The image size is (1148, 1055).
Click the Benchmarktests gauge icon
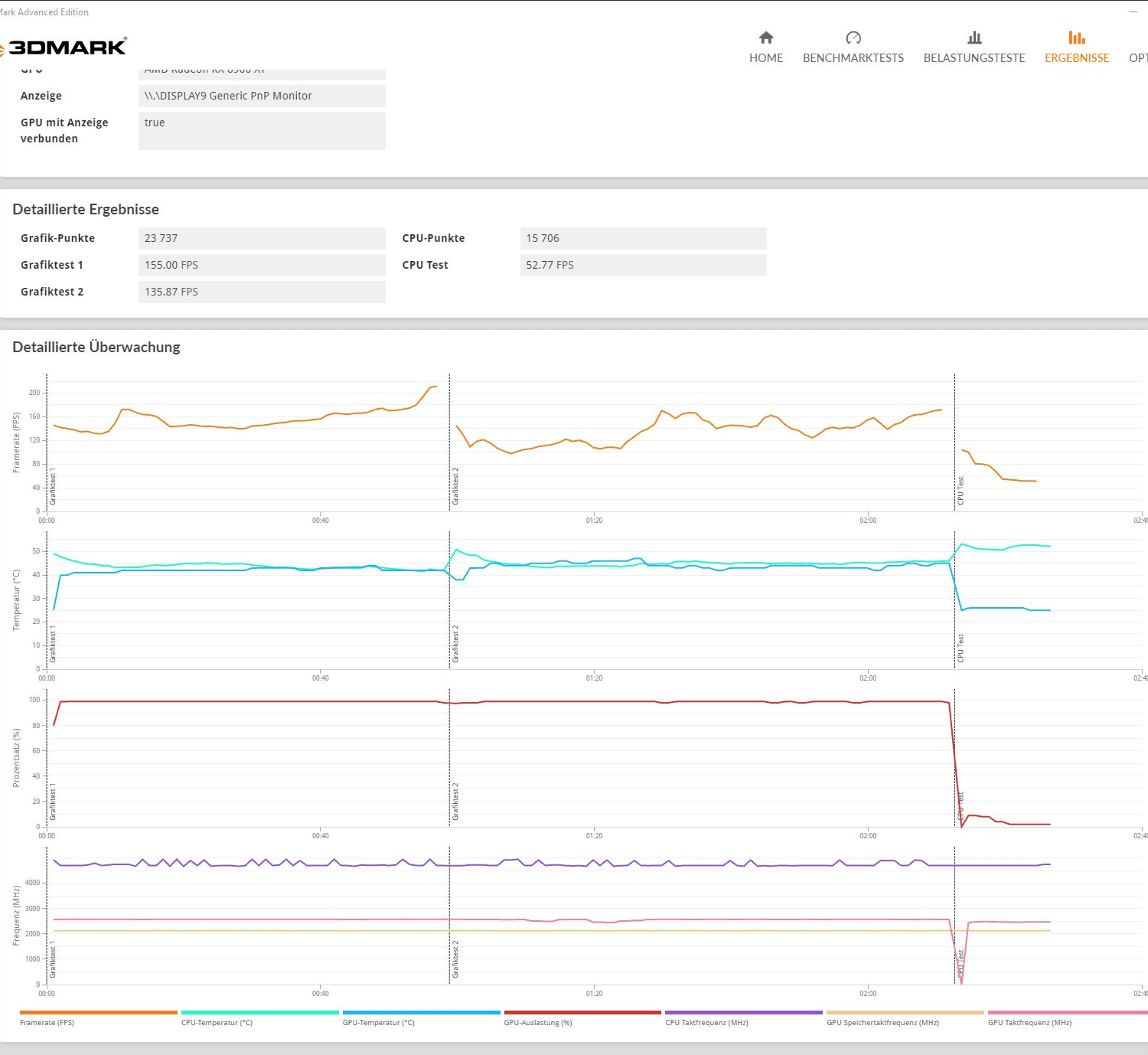(853, 38)
